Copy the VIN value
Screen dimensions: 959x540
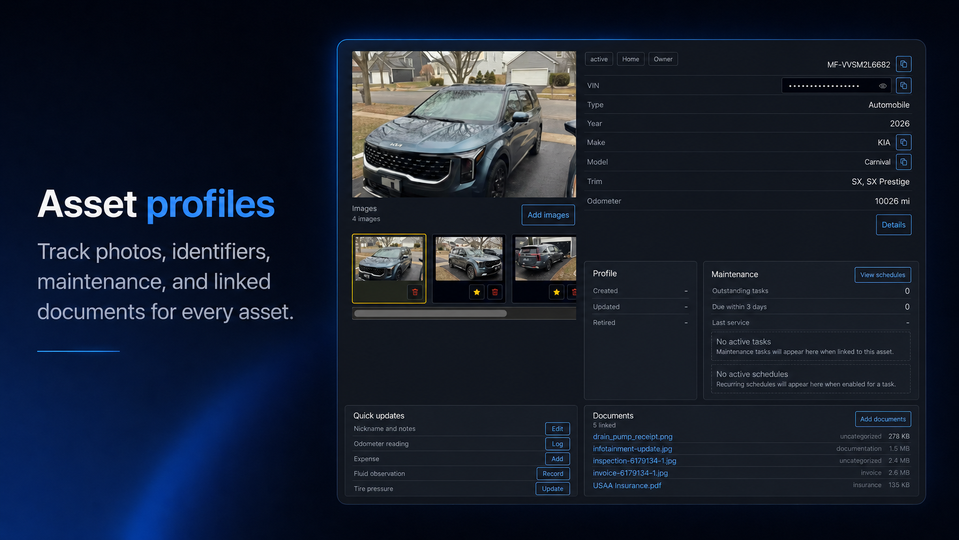(903, 86)
